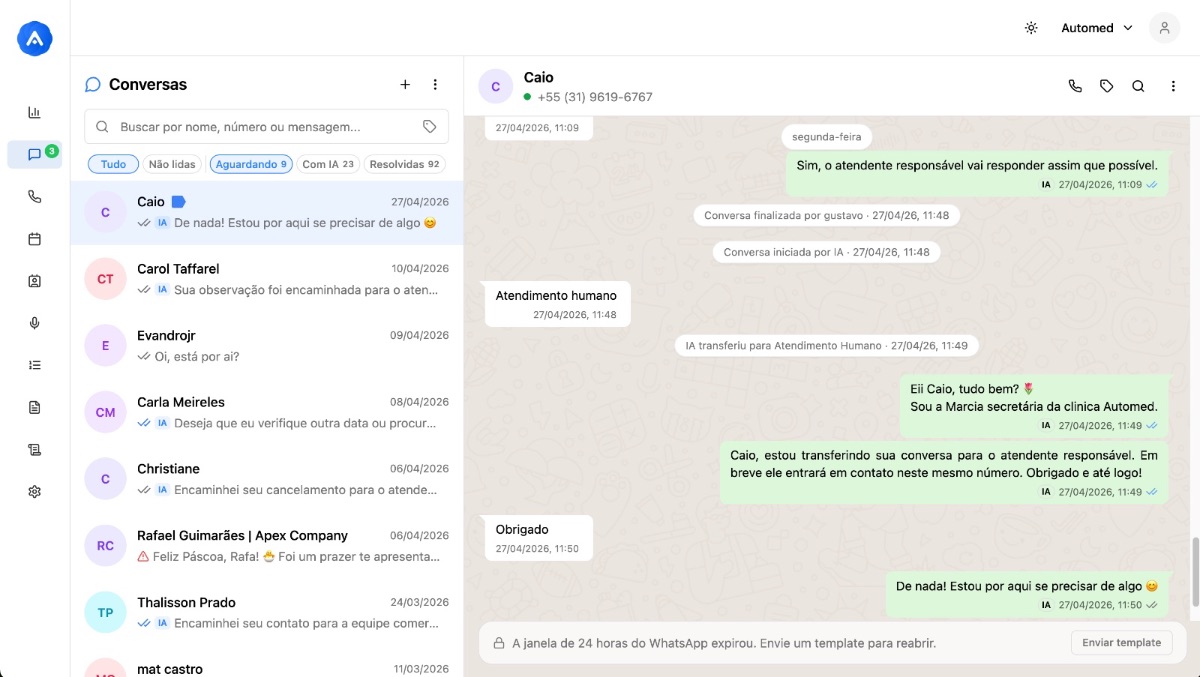
Task: Select the Aguardando filter tab
Action: pos(251,164)
